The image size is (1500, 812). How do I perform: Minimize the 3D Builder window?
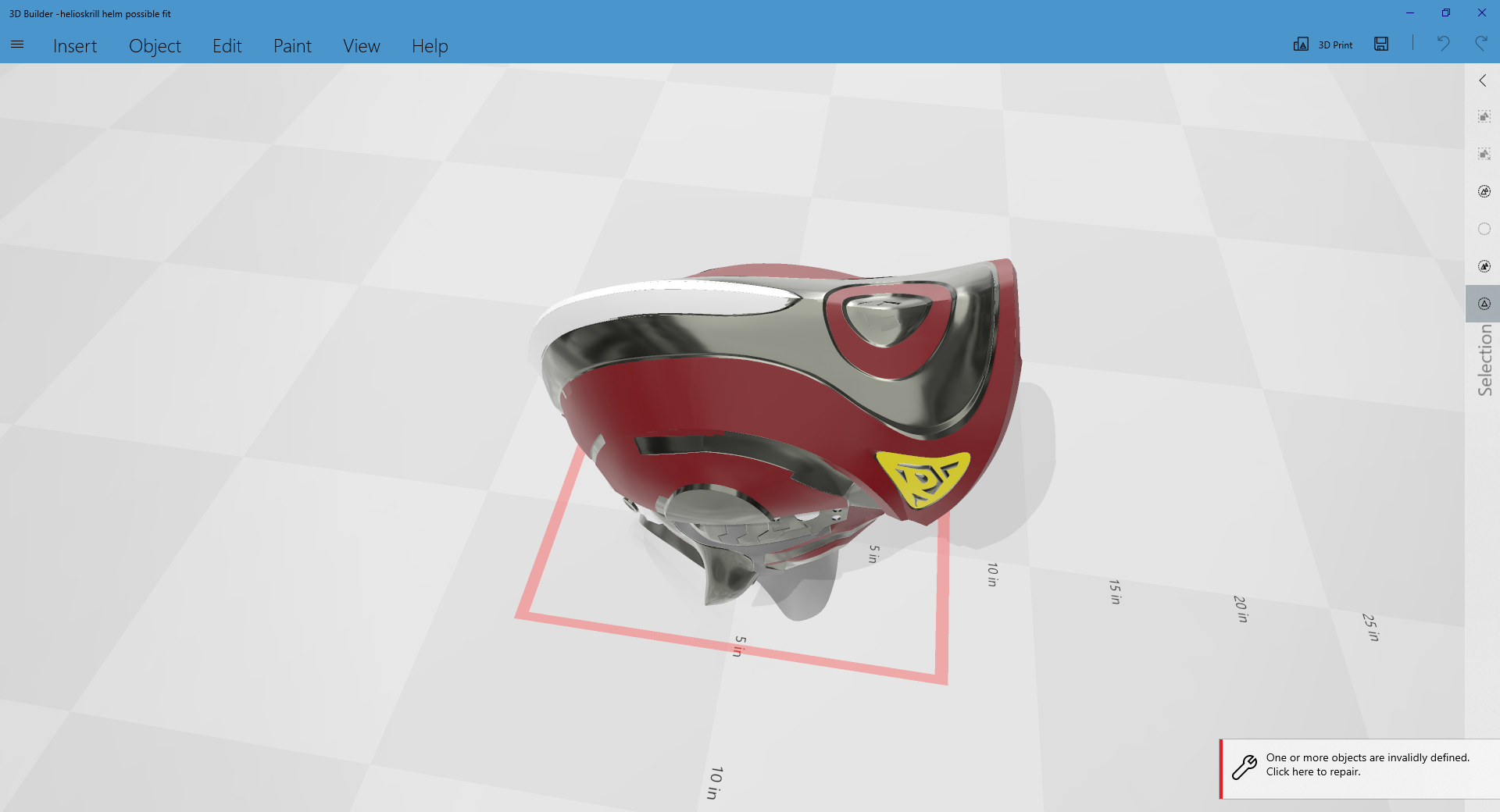coord(1410,12)
